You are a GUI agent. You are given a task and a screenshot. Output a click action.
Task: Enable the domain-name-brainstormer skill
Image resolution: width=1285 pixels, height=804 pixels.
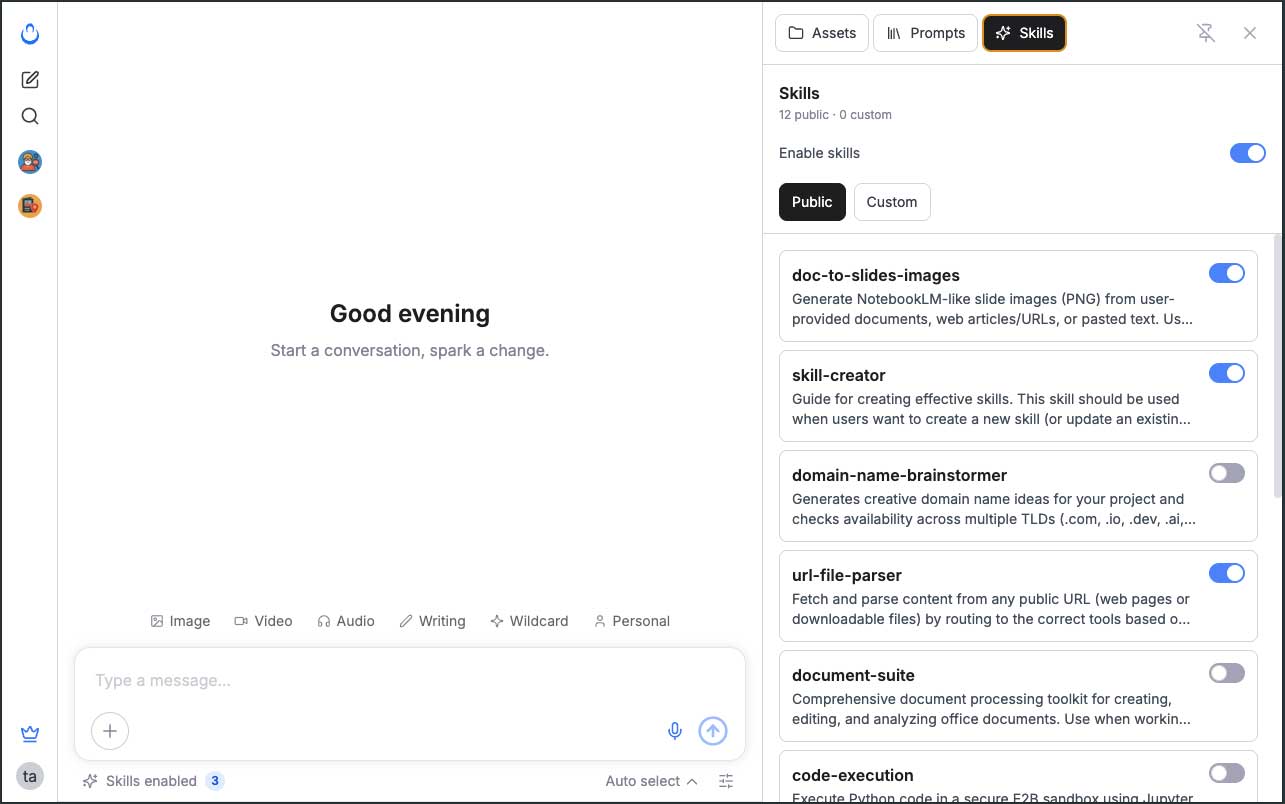coord(1226,473)
